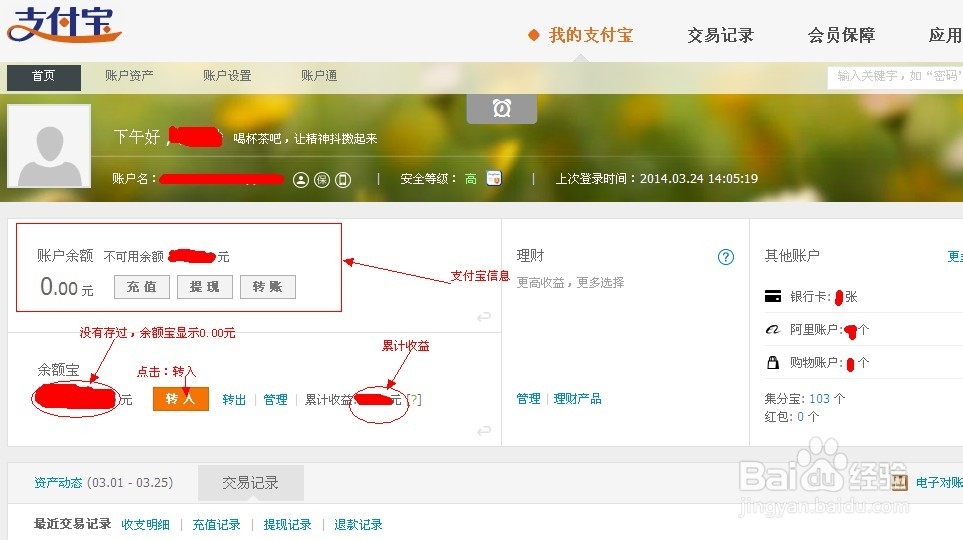Switch to the lower 交易记录 tab
Image resolution: width=963 pixels, height=540 pixels.
point(251,483)
